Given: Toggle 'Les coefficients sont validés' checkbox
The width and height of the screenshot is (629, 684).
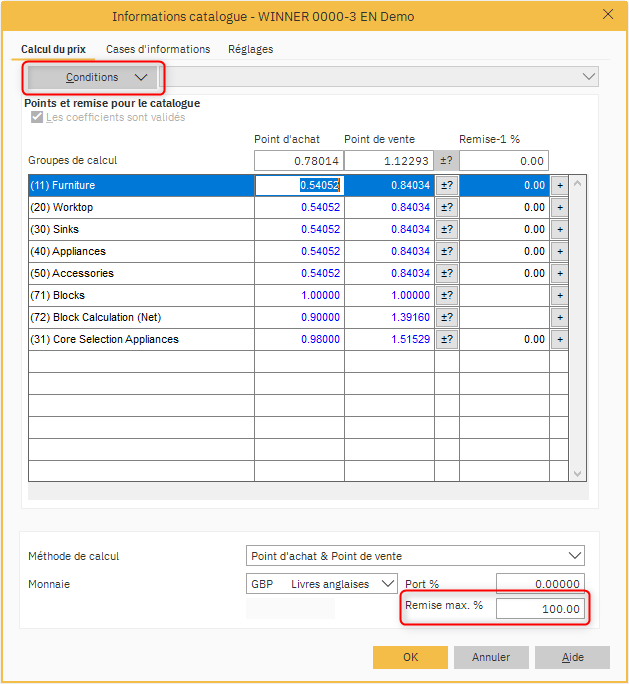Looking at the screenshot, I should coord(37,117).
